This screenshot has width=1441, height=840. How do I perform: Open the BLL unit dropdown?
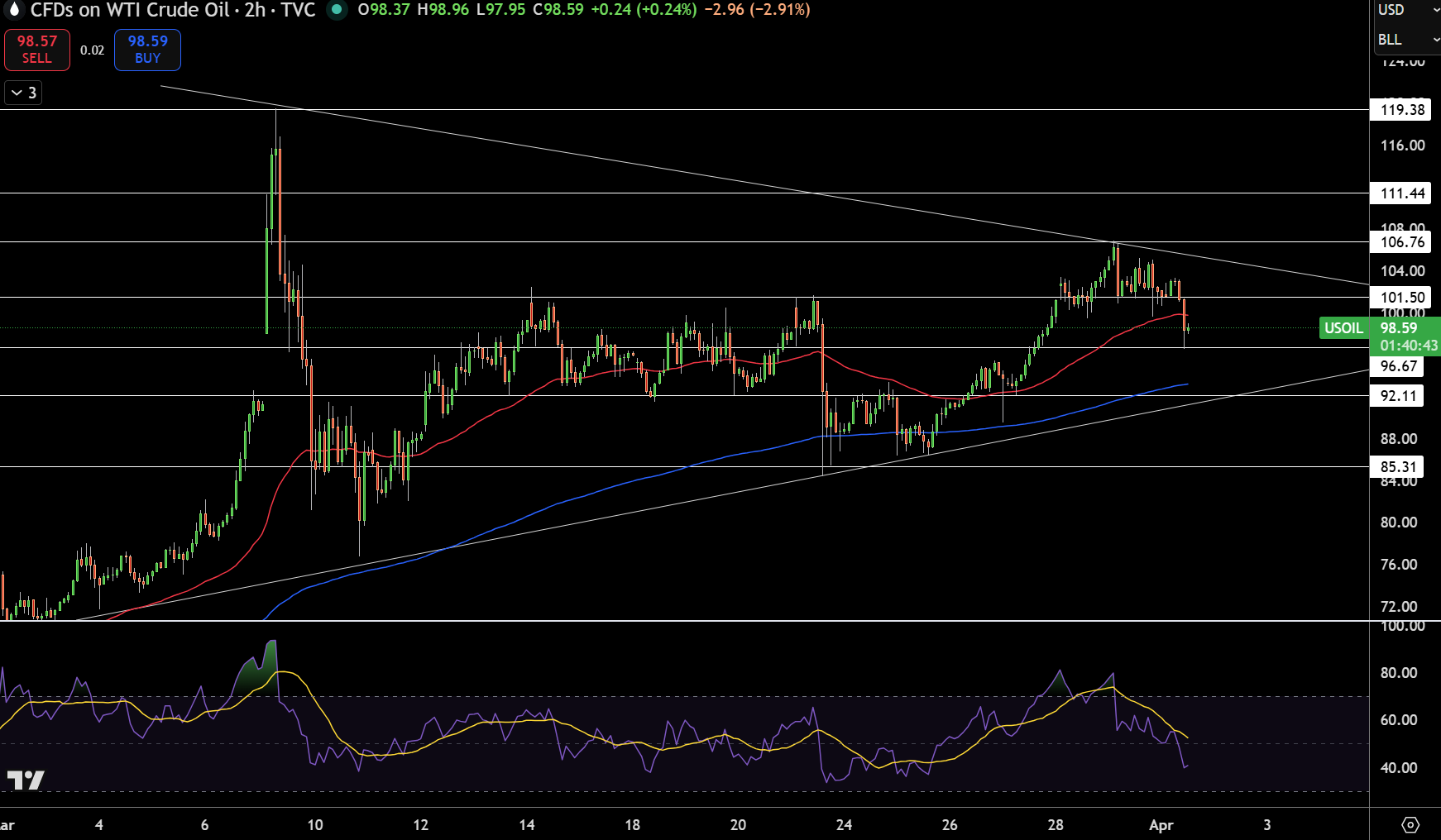click(1407, 40)
